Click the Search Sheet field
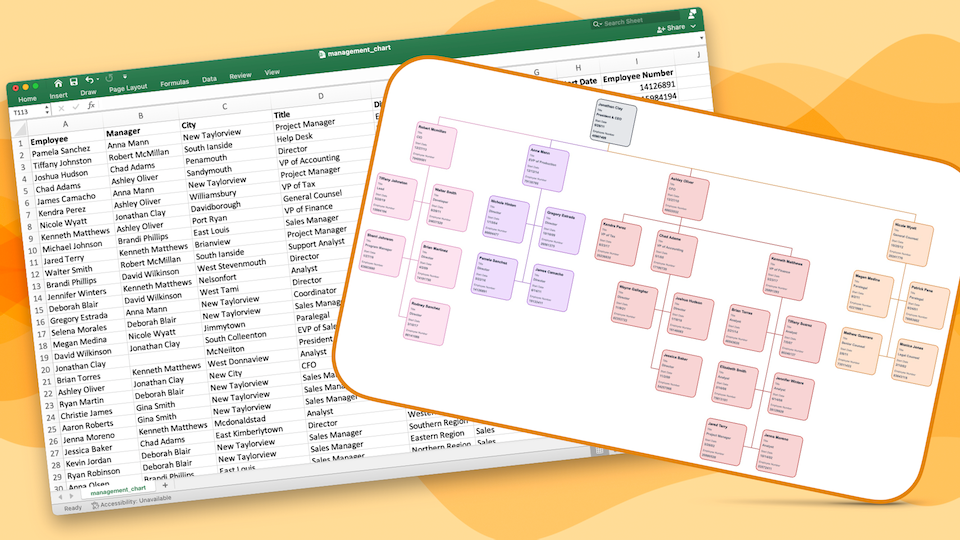The height and width of the screenshot is (540, 960). pos(637,20)
